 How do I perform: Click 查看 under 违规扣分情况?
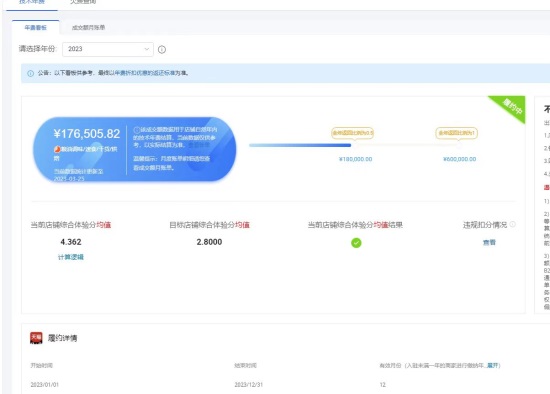[x=489, y=242]
